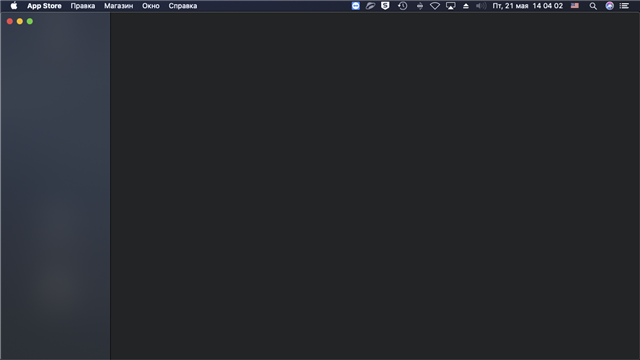Open the Правка menu
The image size is (640, 360).
pos(83,6)
